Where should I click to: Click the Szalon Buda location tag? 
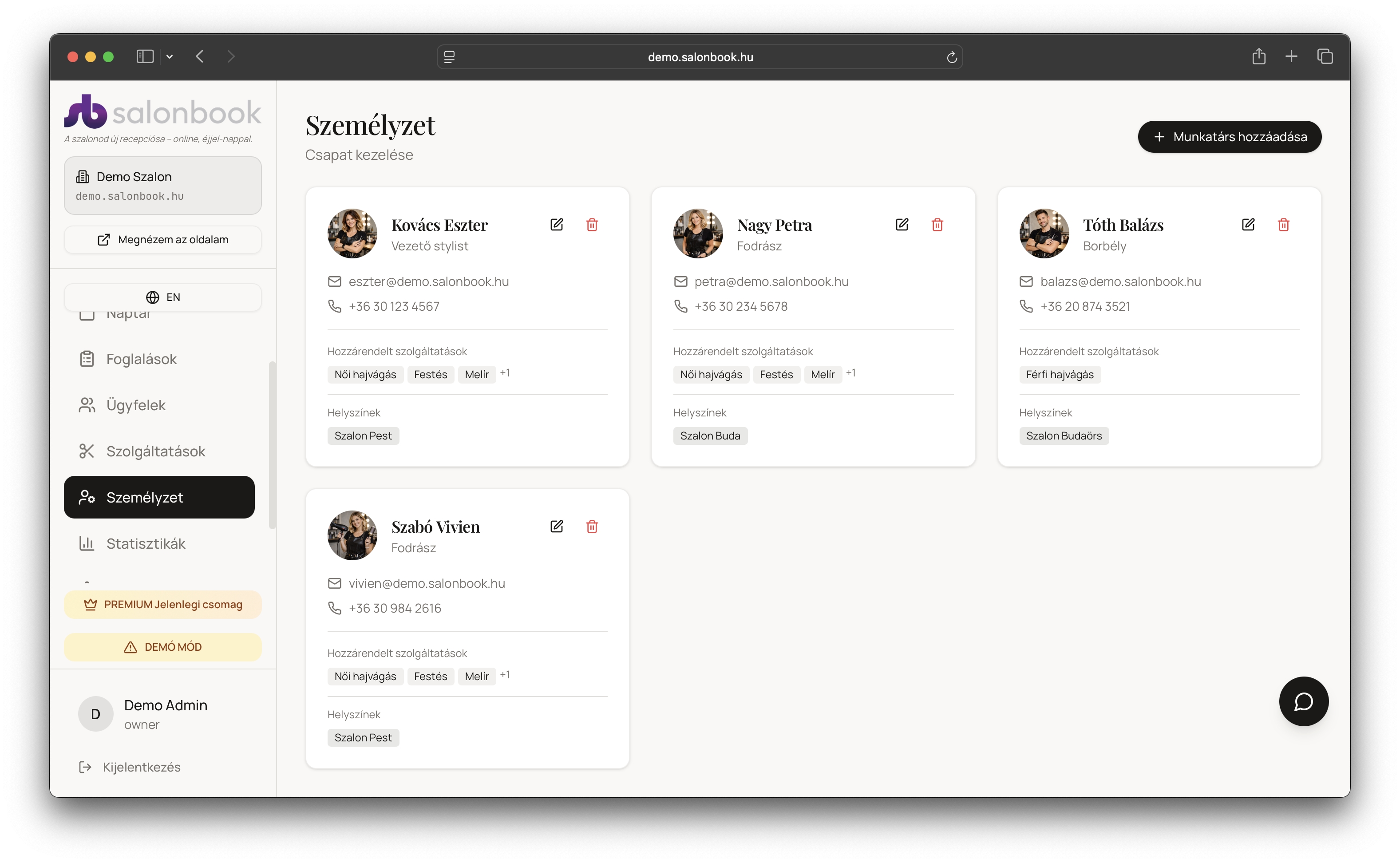pos(710,436)
